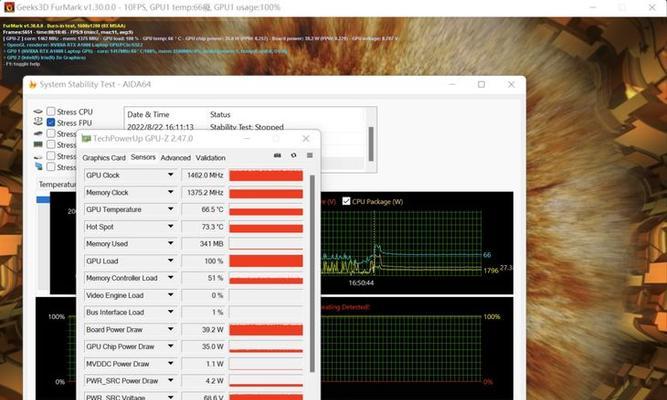Viewport: 667px width, 400px height.
Task: Open the Validation tab
Action: point(211,158)
